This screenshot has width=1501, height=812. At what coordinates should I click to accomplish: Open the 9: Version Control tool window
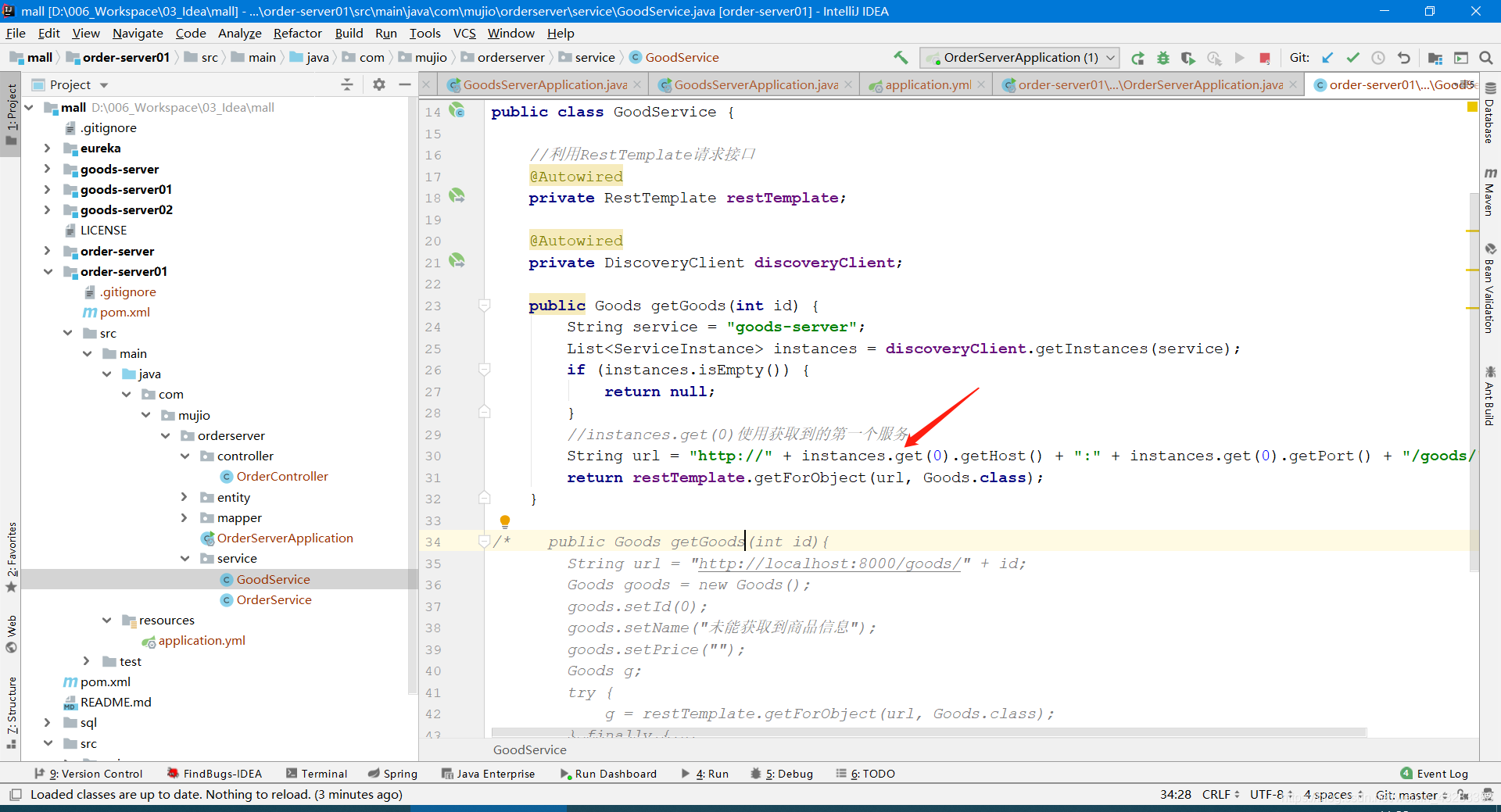[x=88, y=774]
